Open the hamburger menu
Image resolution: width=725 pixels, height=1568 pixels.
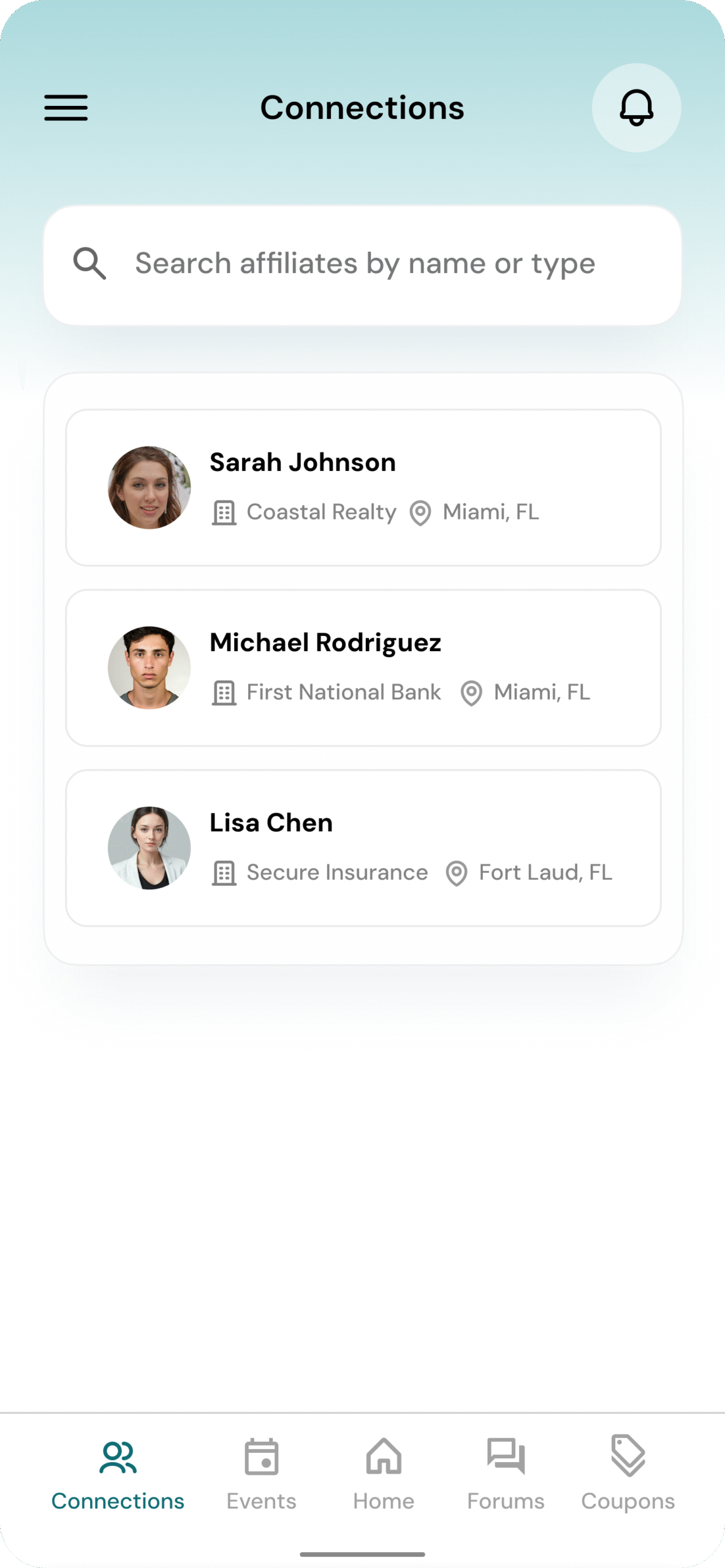coord(66,108)
